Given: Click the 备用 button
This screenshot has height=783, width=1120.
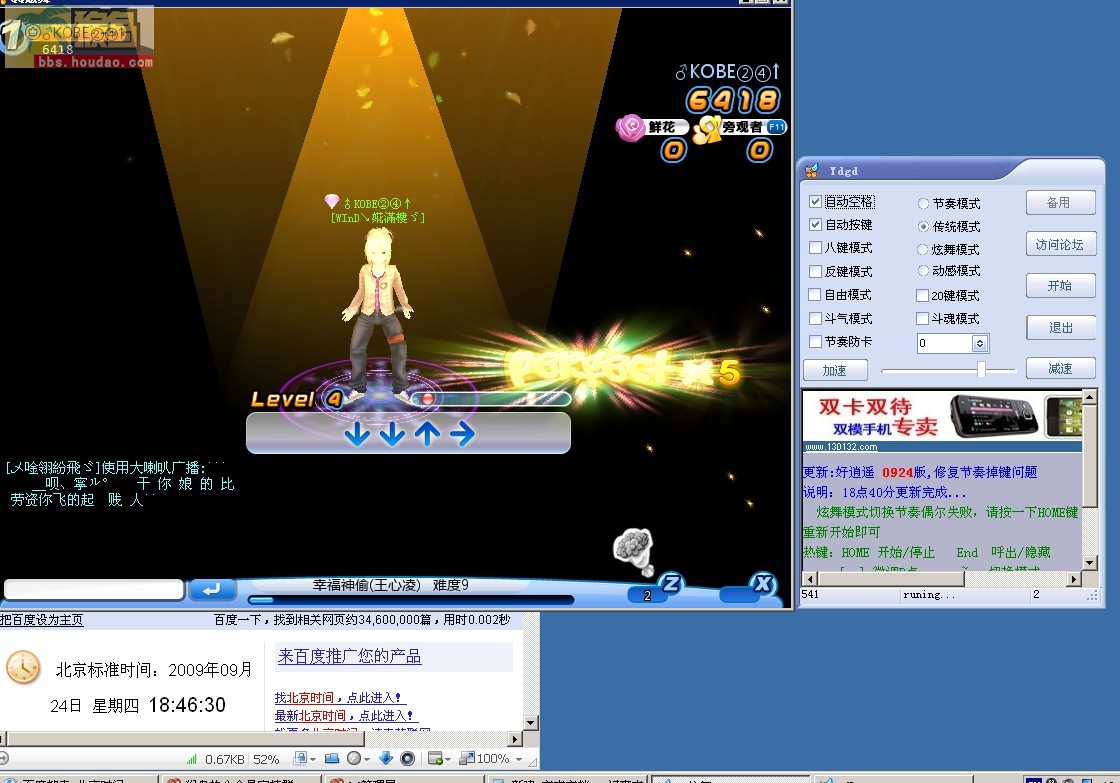Looking at the screenshot, I should point(1061,203).
